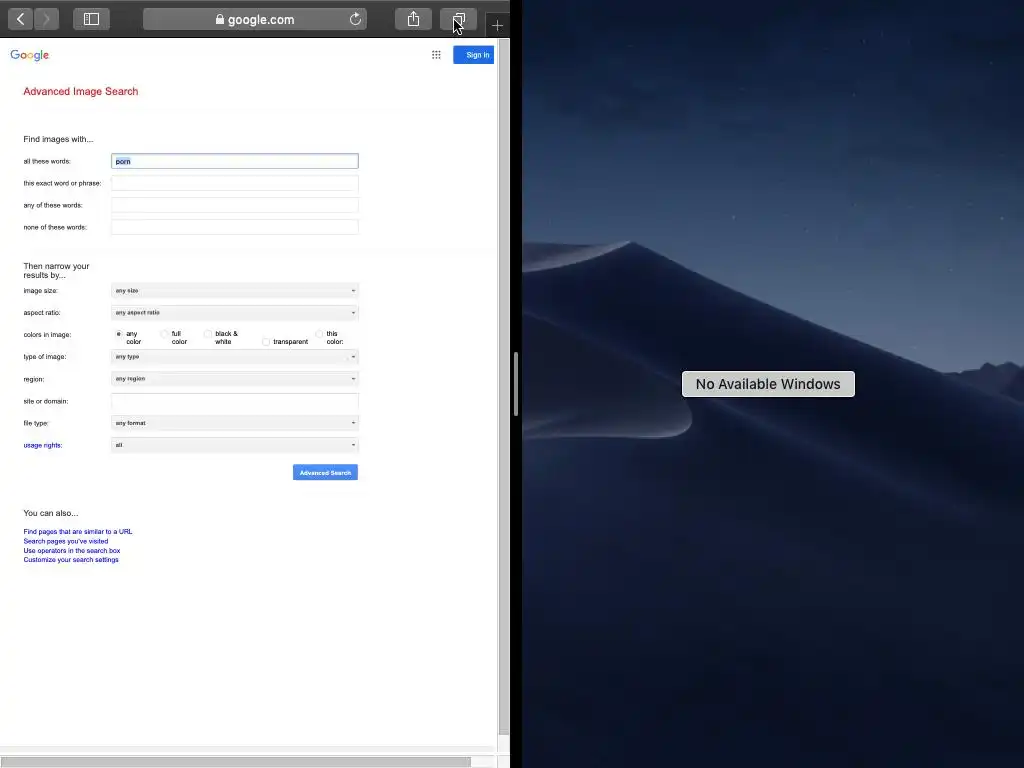Focus the all these words field

234,161
